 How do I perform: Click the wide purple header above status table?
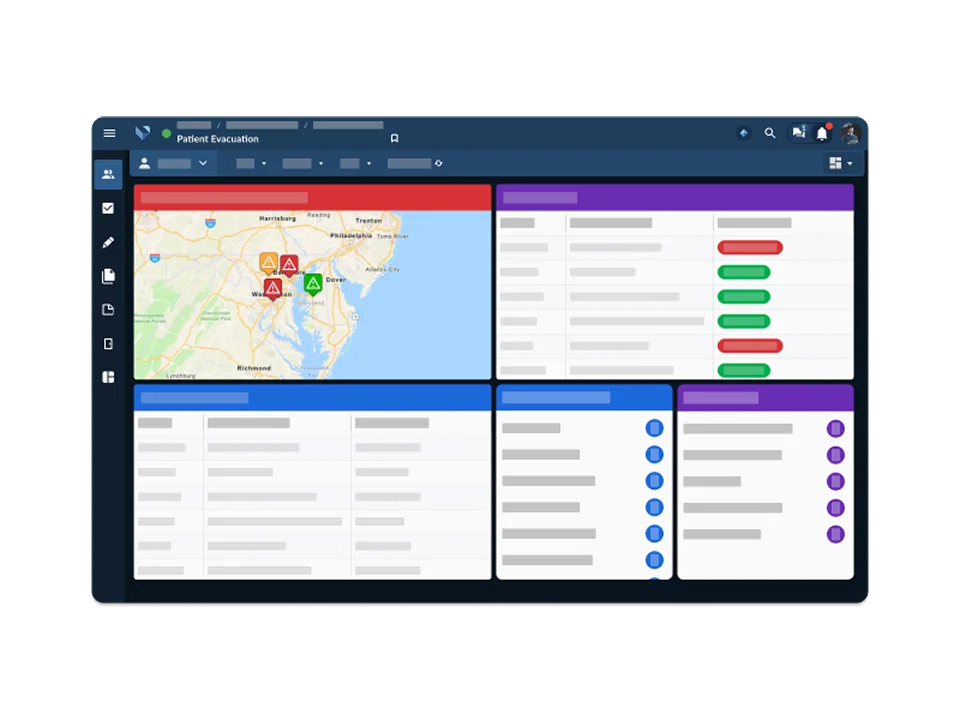click(675, 197)
